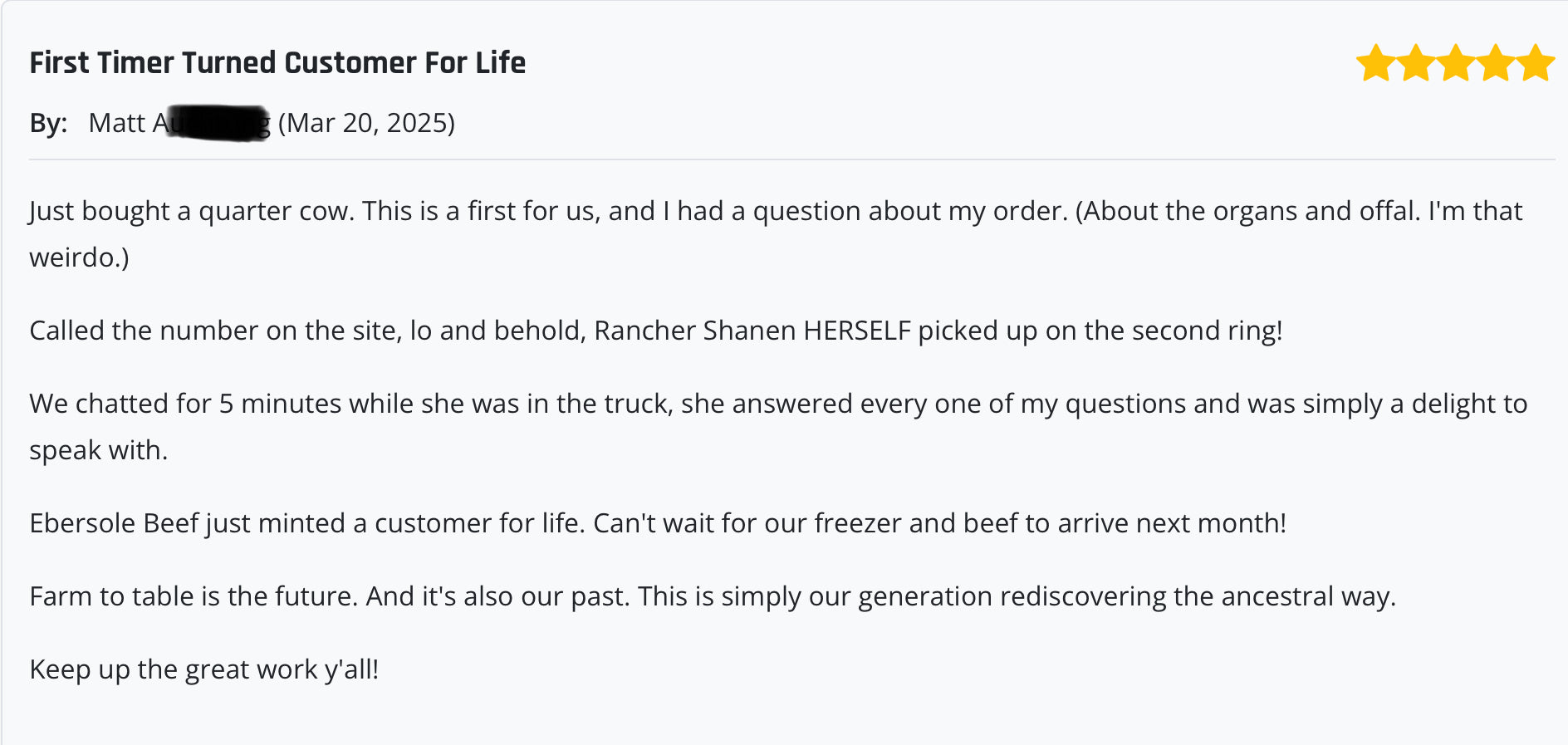This screenshot has height=745, width=1568.
Task: Click the fifth rating star
Action: [x=1535, y=63]
